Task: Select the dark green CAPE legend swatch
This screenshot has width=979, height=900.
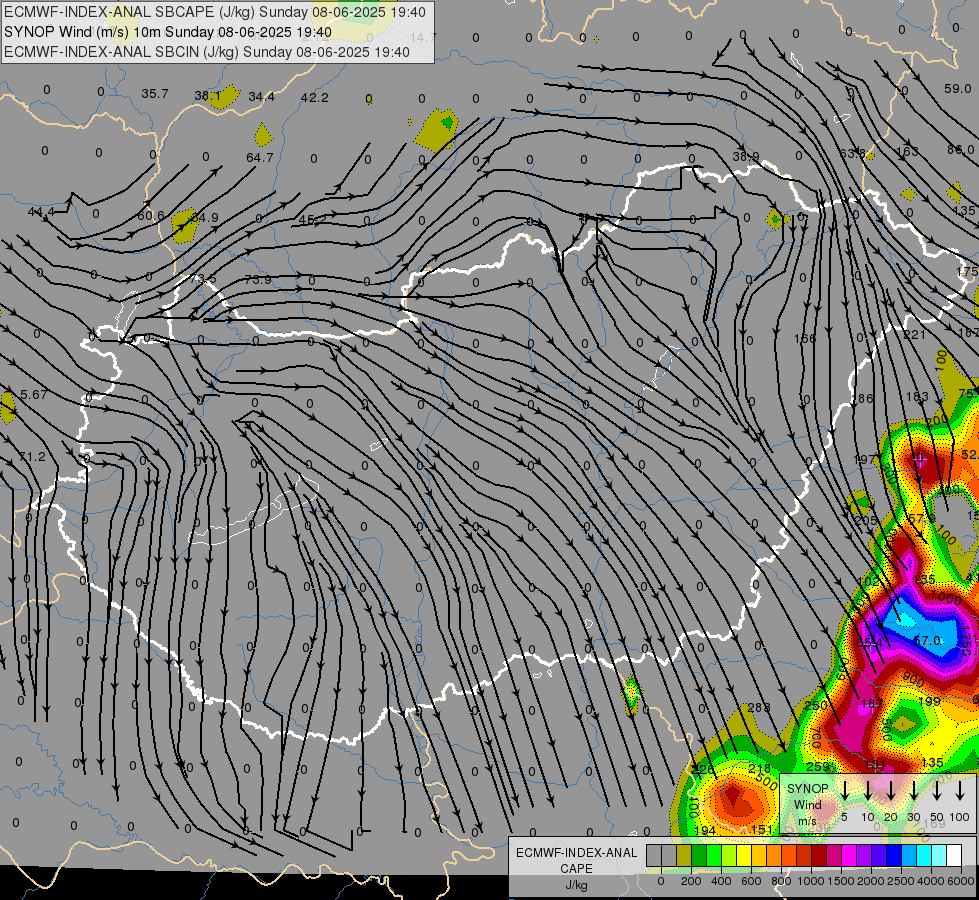Action: (699, 855)
